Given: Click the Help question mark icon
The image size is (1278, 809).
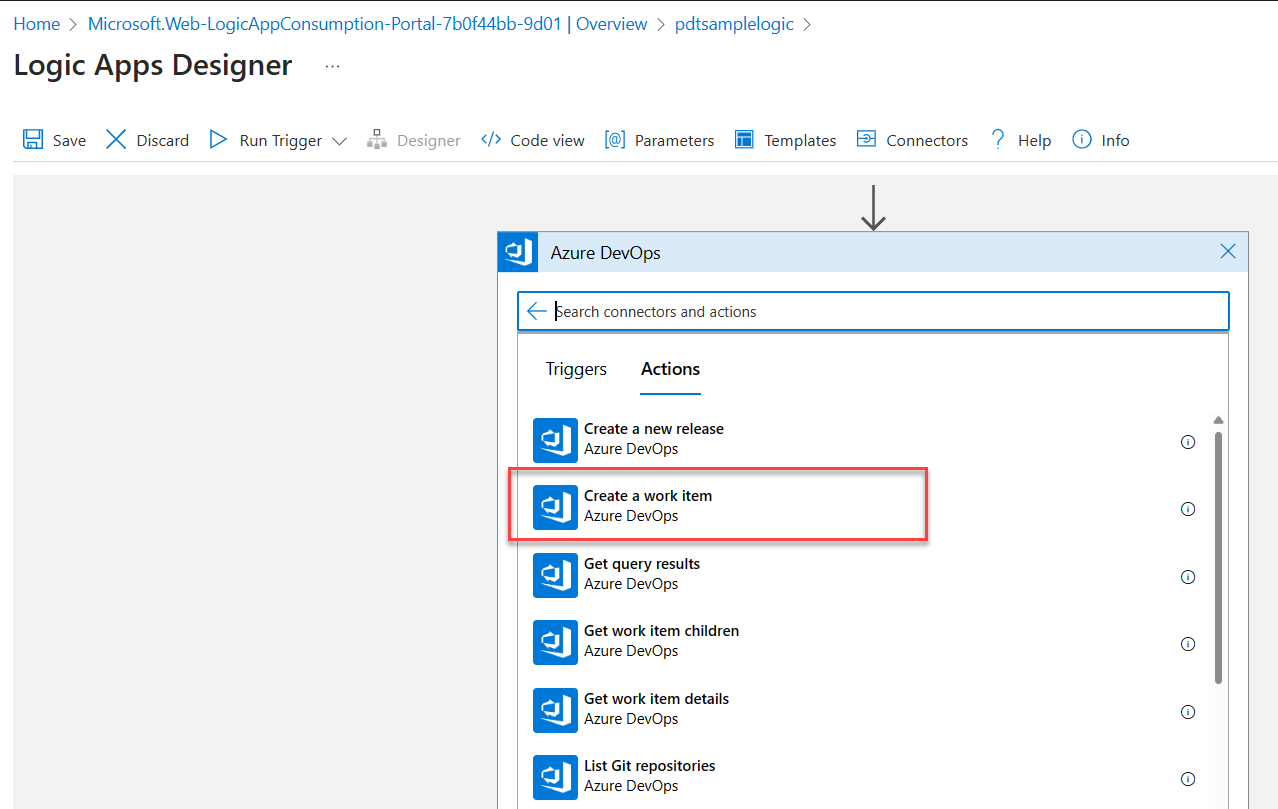Looking at the screenshot, I should pyautogui.click(x=997, y=140).
